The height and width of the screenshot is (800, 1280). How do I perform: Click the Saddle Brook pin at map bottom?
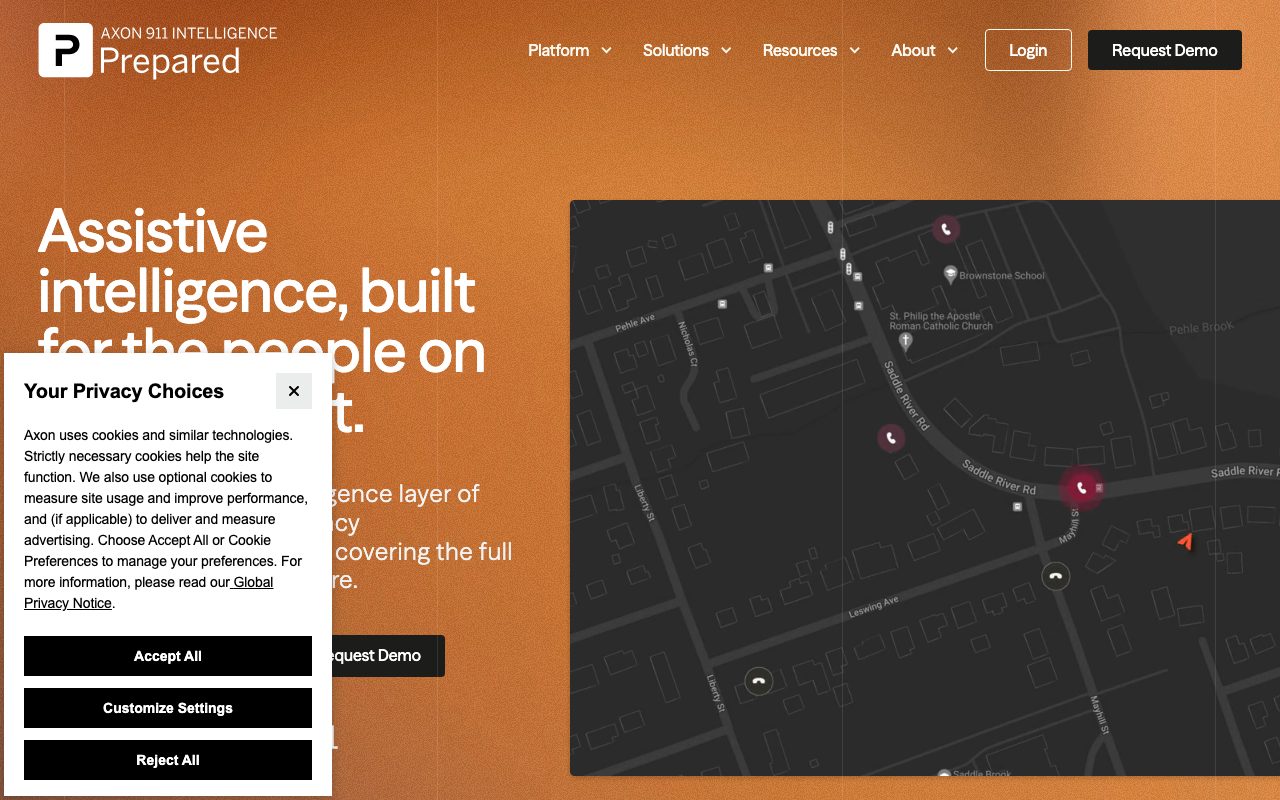pyautogui.click(x=944, y=774)
